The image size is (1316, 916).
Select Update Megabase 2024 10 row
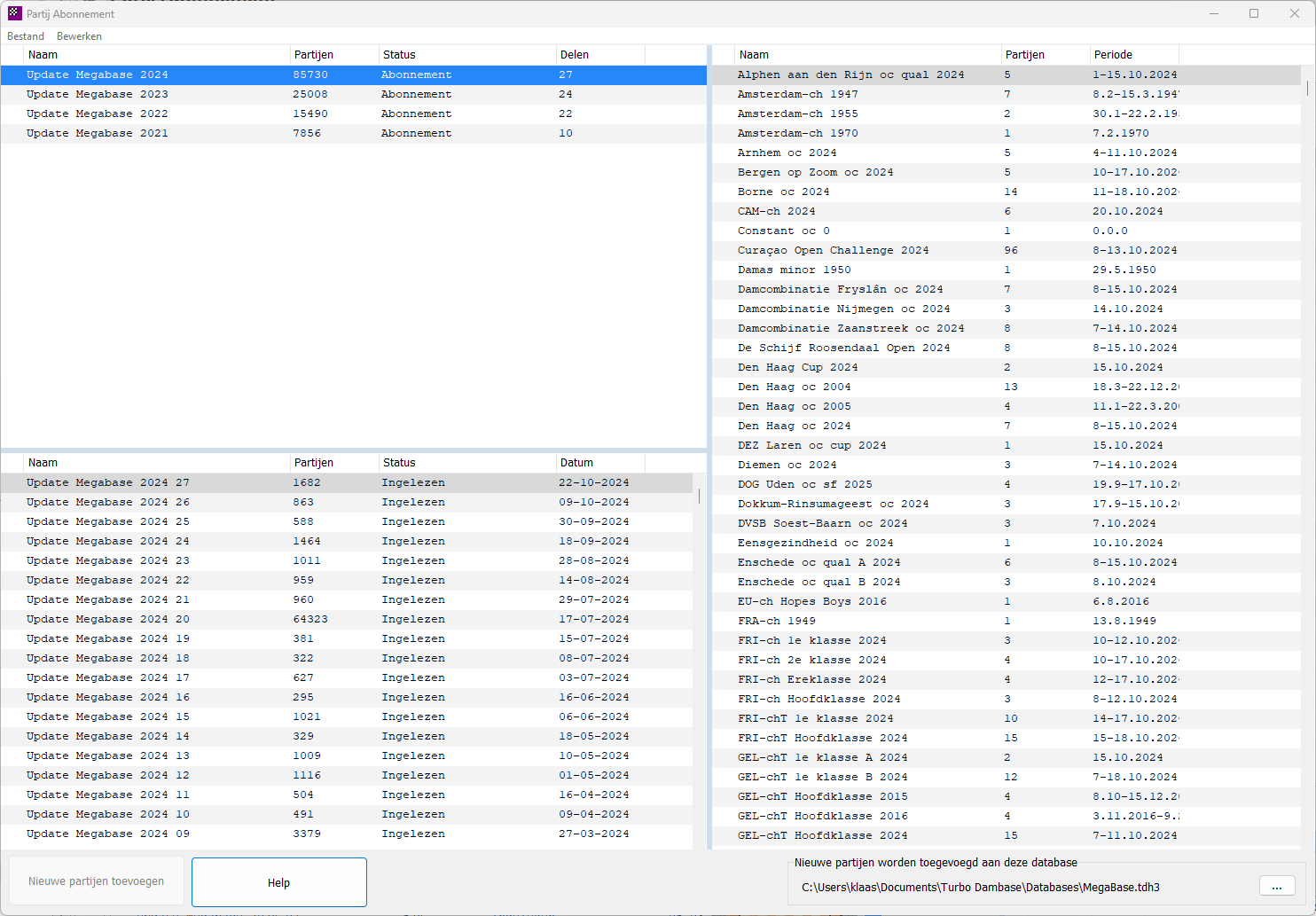tap(347, 815)
